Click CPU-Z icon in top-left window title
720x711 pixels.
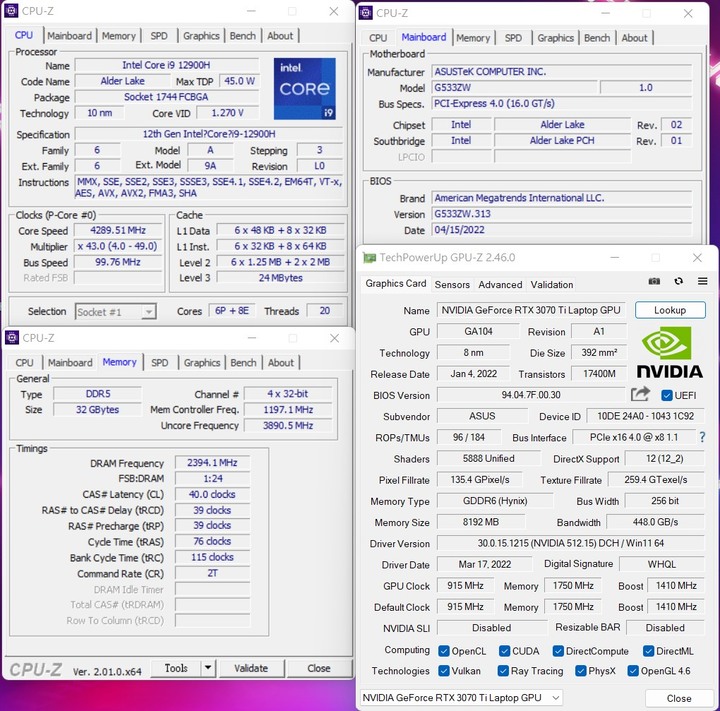(x=11, y=11)
